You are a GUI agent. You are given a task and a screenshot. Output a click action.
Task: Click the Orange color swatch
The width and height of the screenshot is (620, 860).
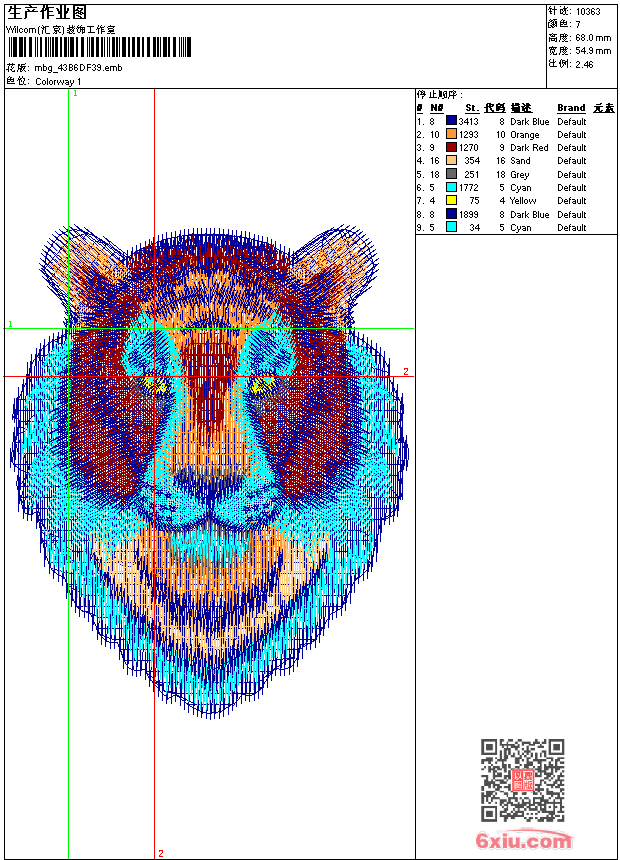(451, 134)
